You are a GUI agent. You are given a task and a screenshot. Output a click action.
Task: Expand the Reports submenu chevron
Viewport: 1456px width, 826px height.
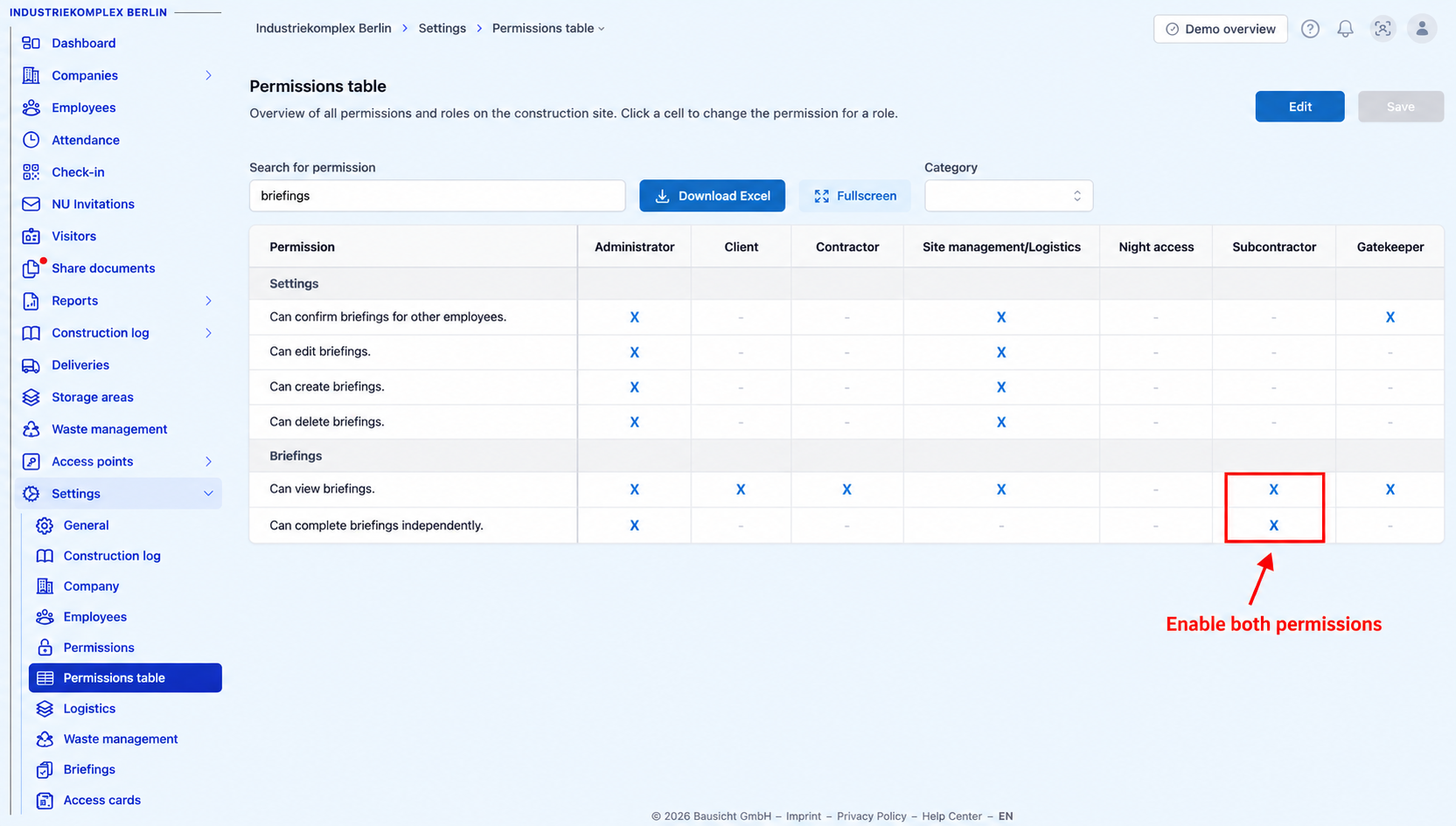click(x=208, y=301)
